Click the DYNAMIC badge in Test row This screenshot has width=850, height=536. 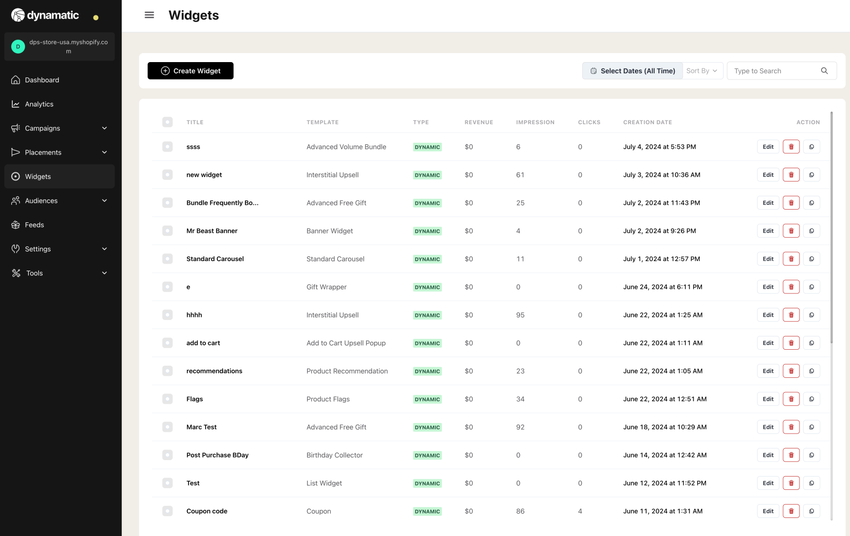click(427, 483)
